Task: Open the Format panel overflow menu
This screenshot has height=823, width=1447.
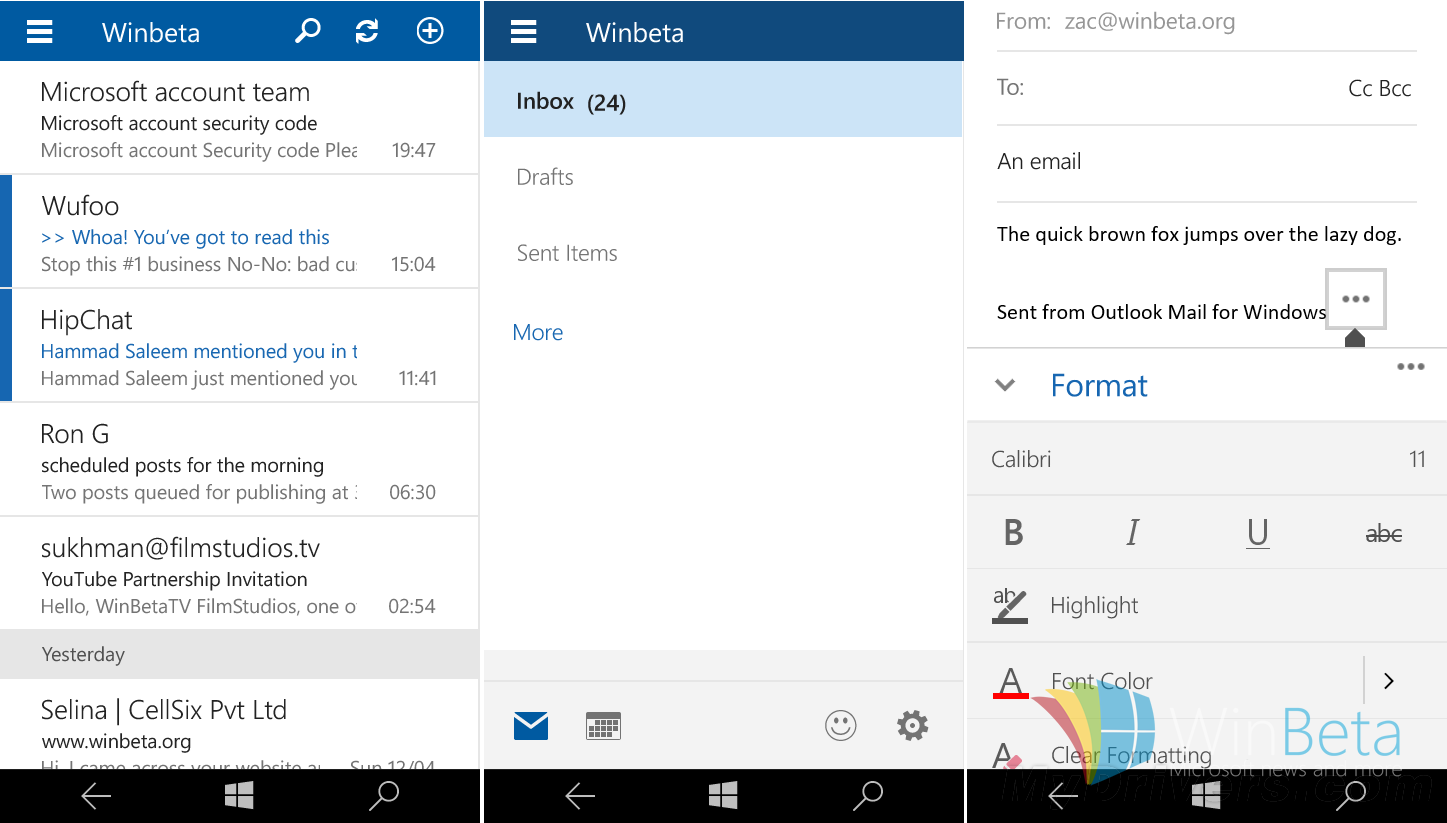Action: [x=1411, y=366]
